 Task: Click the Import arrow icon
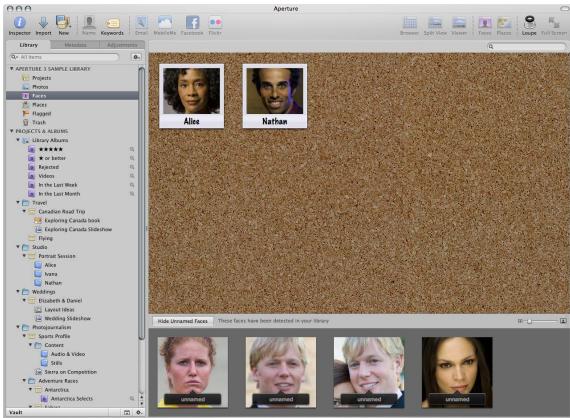click(43, 23)
